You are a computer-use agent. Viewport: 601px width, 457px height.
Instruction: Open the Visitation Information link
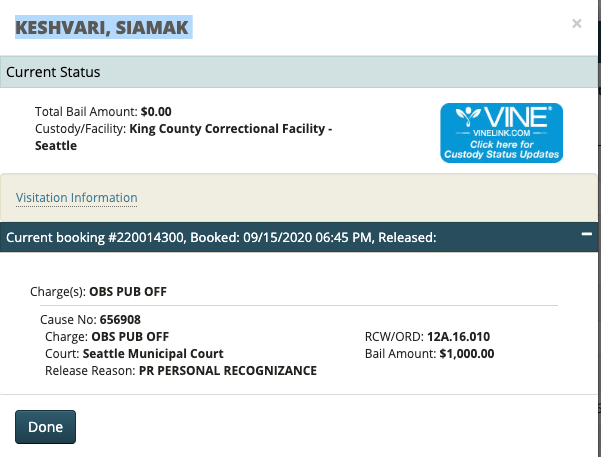tap(77, 198)
